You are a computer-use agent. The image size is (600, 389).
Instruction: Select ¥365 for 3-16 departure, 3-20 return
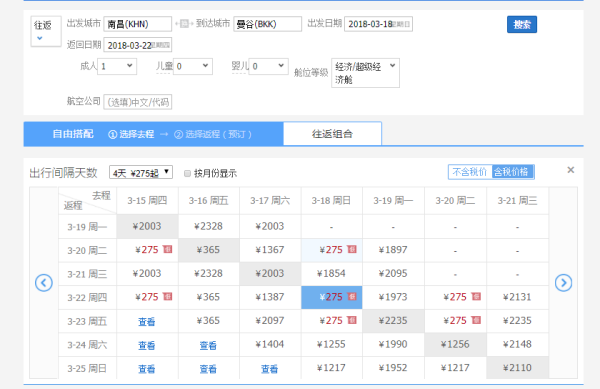coord(209,250)
